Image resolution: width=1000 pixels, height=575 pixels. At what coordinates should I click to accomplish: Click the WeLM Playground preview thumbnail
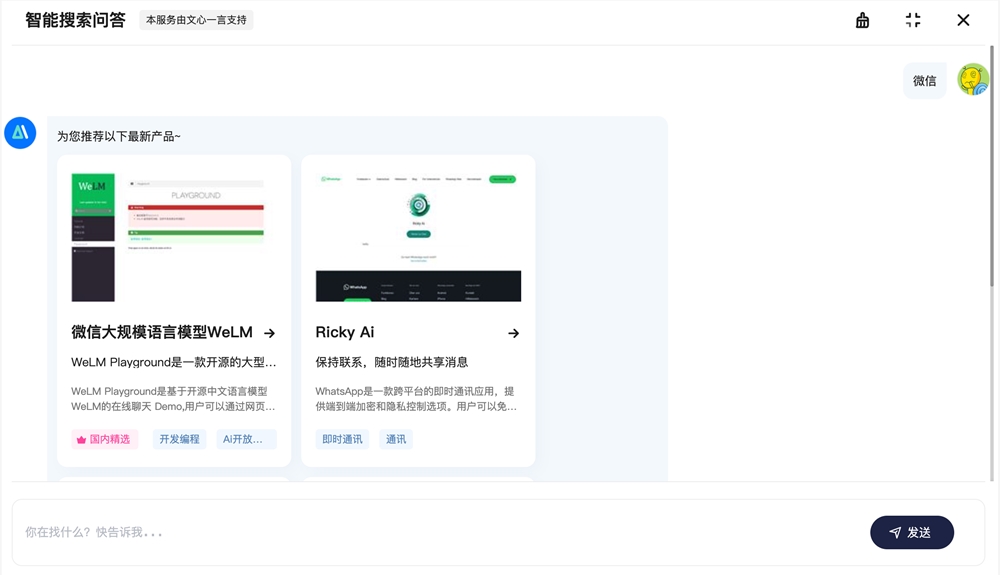click(x=174, y=237)
